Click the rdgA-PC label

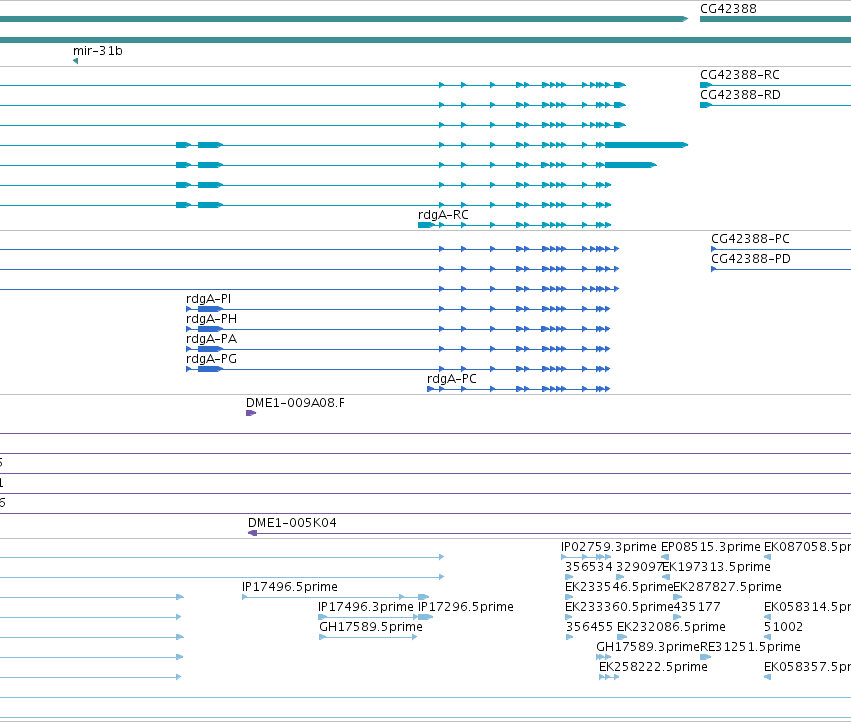pos(452,379)
